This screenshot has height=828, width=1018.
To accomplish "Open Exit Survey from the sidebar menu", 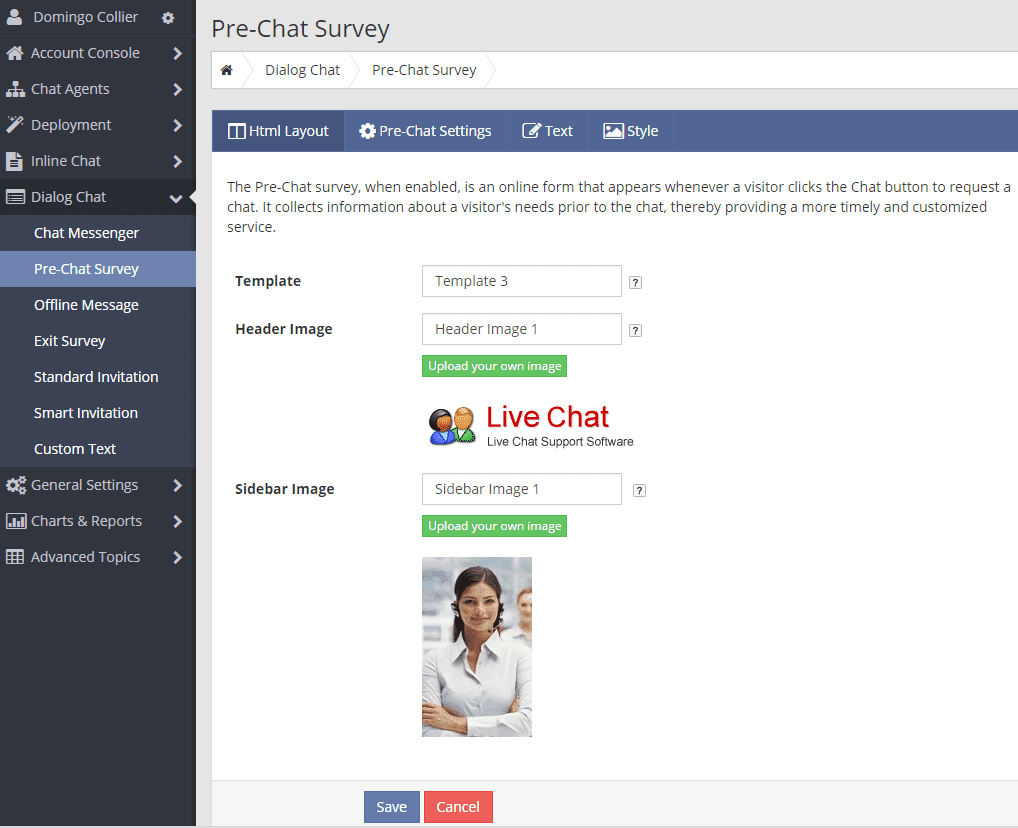I will [x=71, y=340].
